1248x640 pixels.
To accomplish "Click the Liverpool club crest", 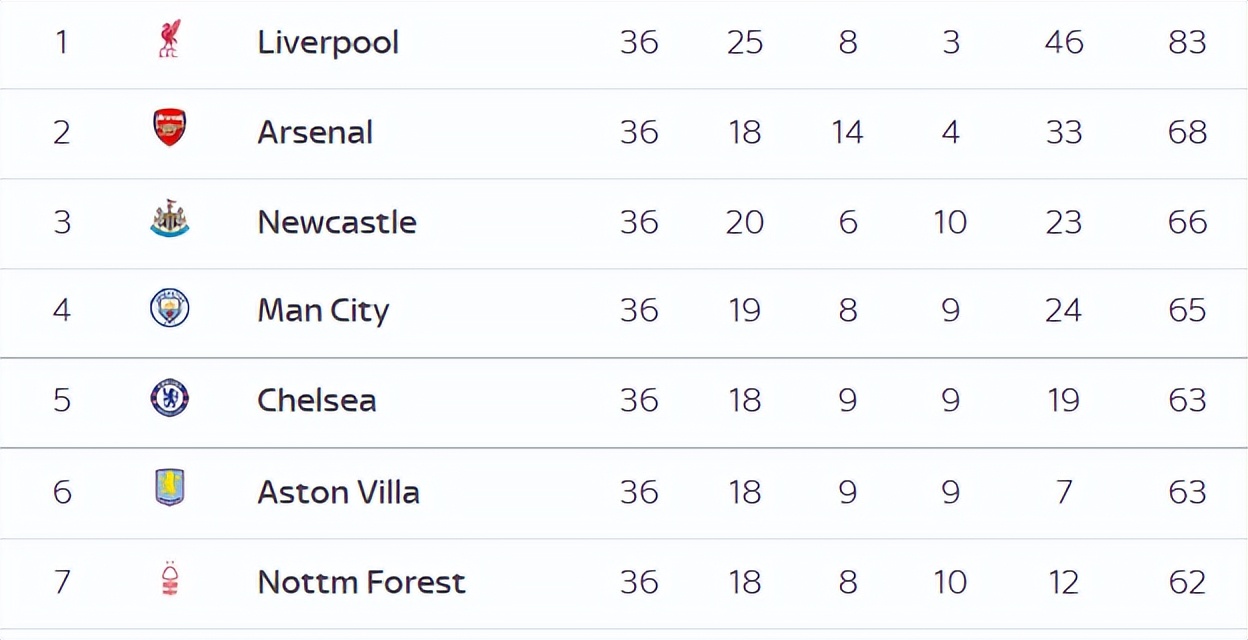I will (170, 40).
